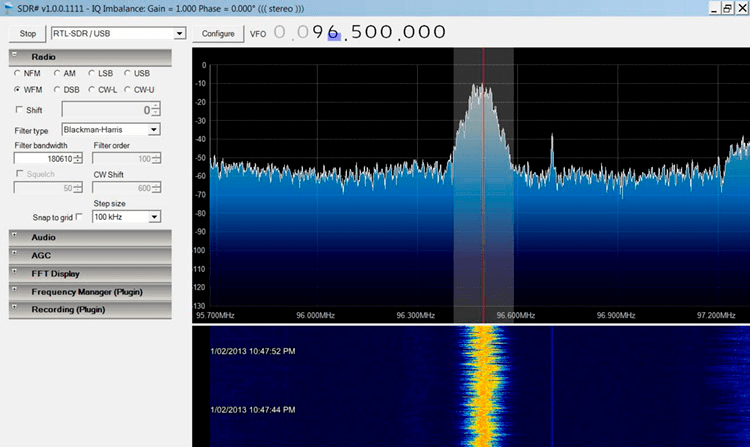Screen dimensions: 750x447
Task: Expand the AGC panel
Action: tap(14, 253)
